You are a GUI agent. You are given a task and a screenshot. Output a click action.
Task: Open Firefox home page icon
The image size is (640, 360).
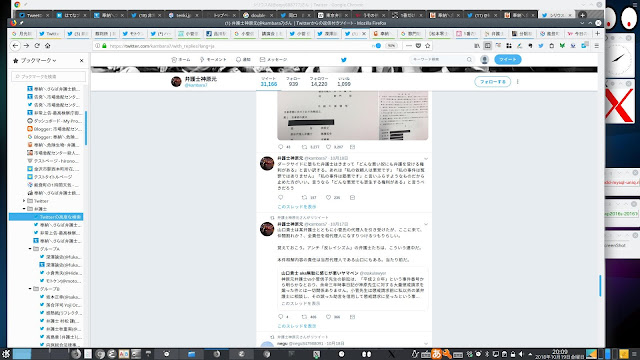(x=47, y=46)
